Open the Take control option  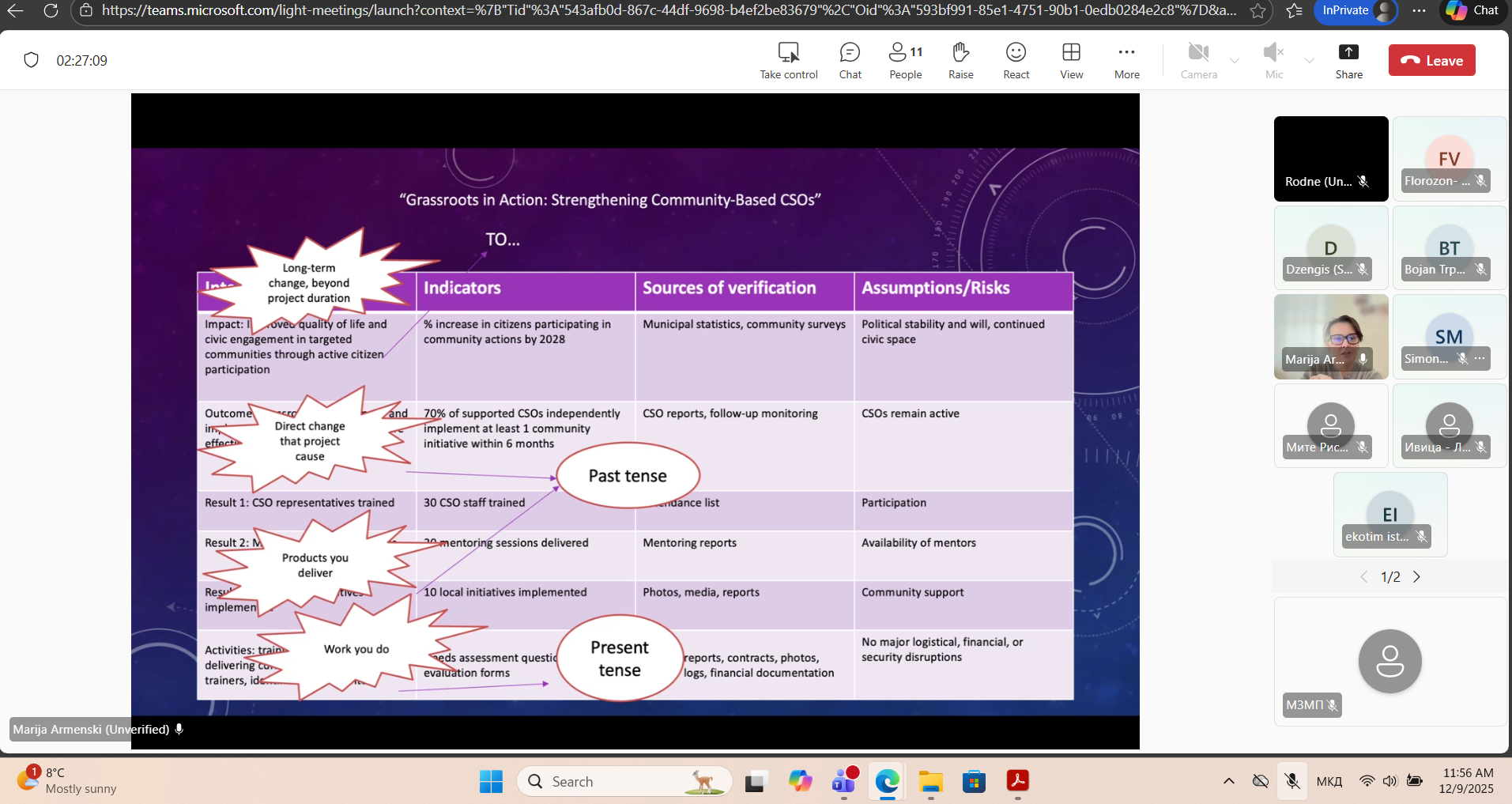pos(788,61)
